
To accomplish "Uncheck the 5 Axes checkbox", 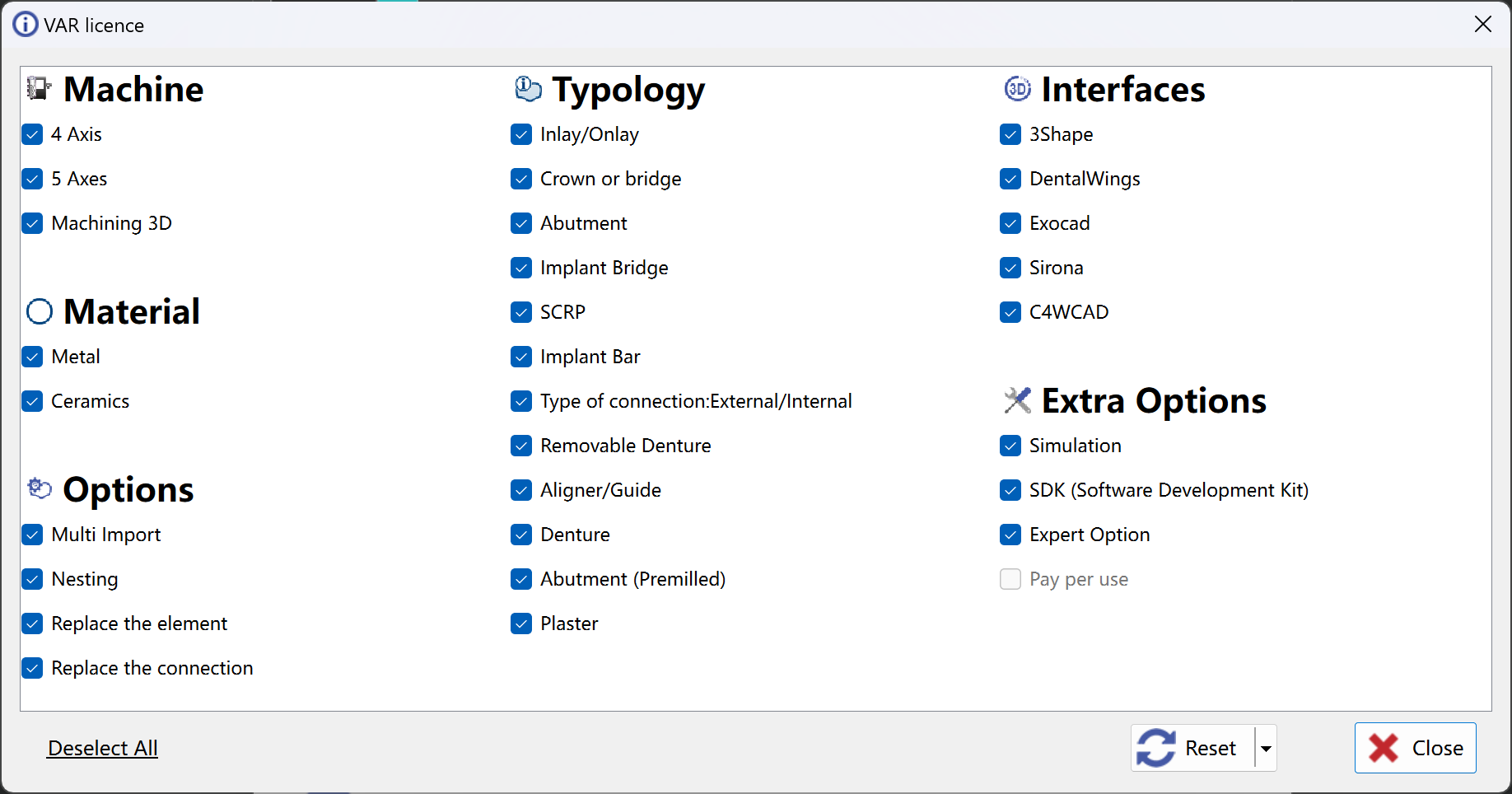I will click(32, 179).
